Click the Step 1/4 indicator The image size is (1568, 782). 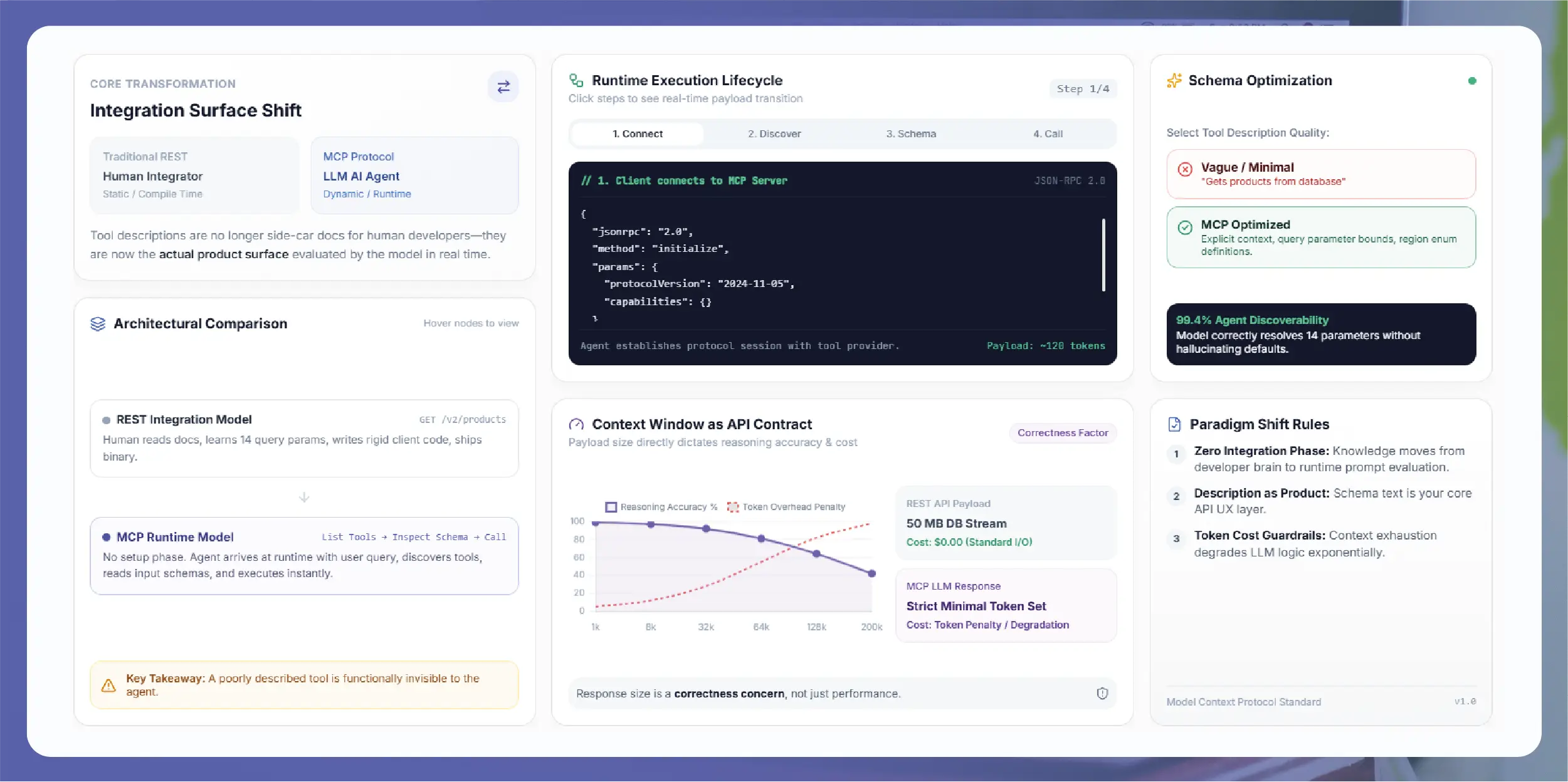coord(1083,89)
